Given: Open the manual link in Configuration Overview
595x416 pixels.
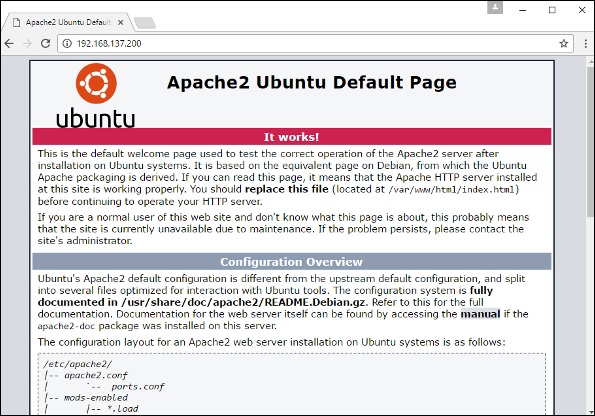Looking at the screenshot, I should tap(480, 314).
